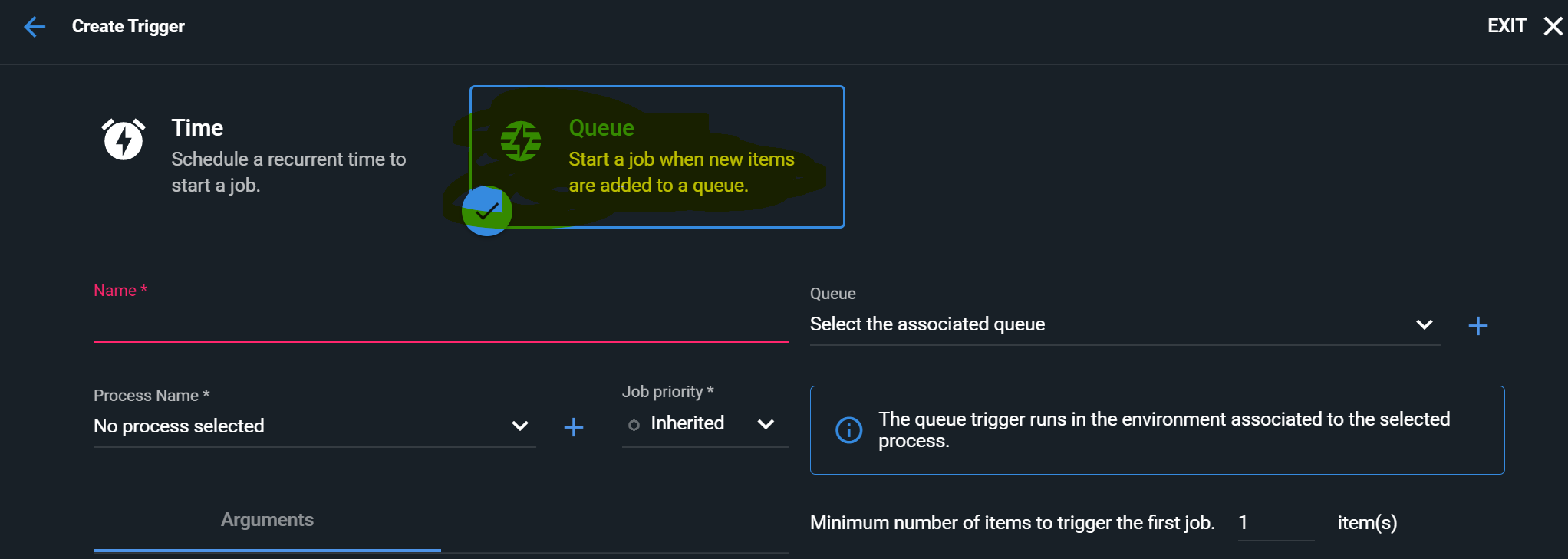Switch to the Arguments tab
Image resolution: width=1568 pixels, height=559 pixels.
tap(266, 519)
